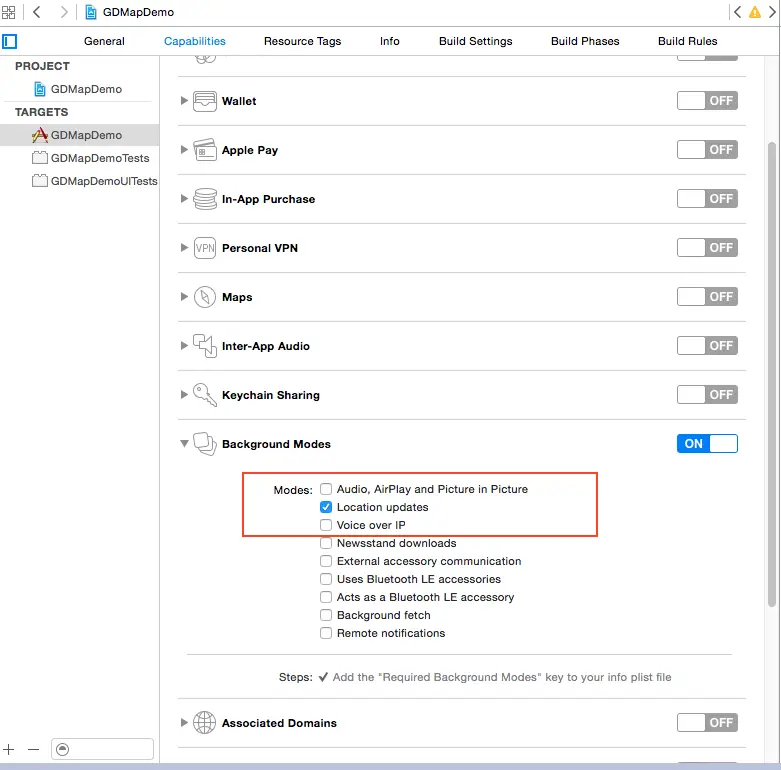Collapse the Background Modes section
This screenshot has height=770, width=781.
pyautogui.click(x=184, y=443)
